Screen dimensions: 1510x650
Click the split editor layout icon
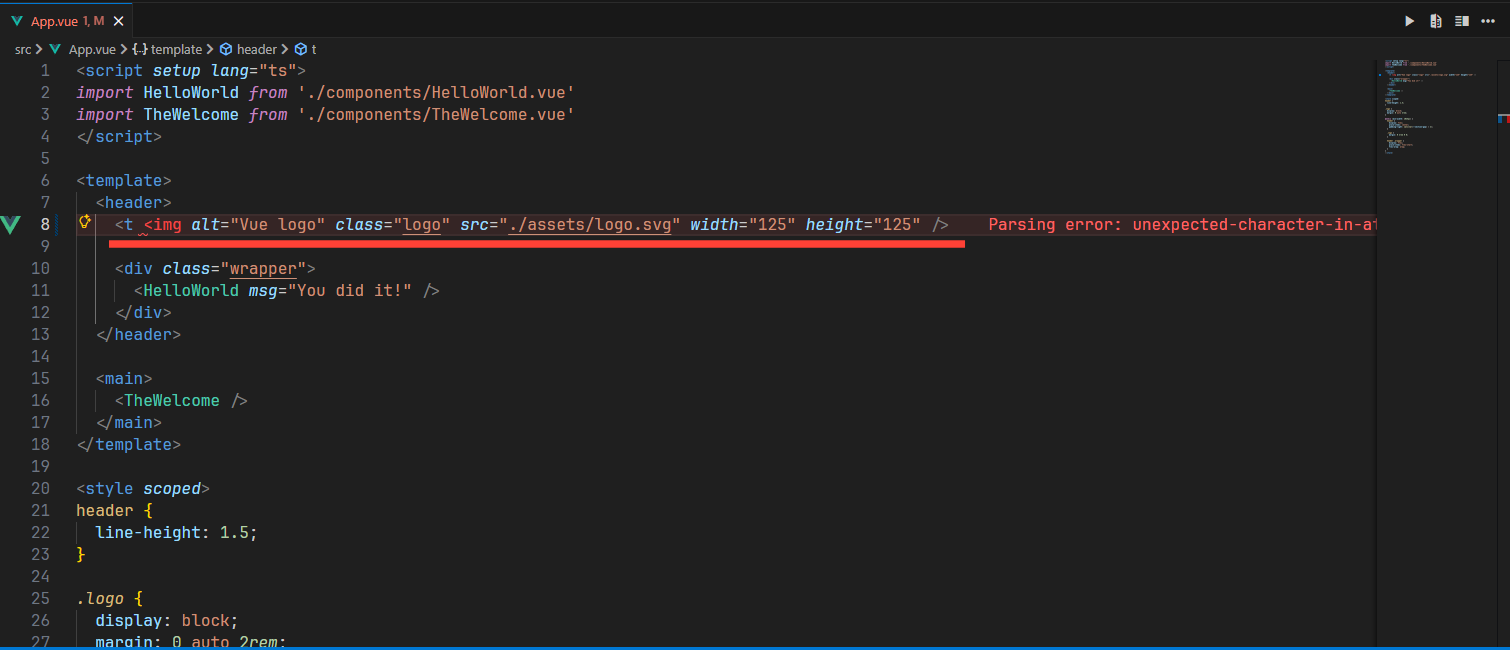(1462, 21)
